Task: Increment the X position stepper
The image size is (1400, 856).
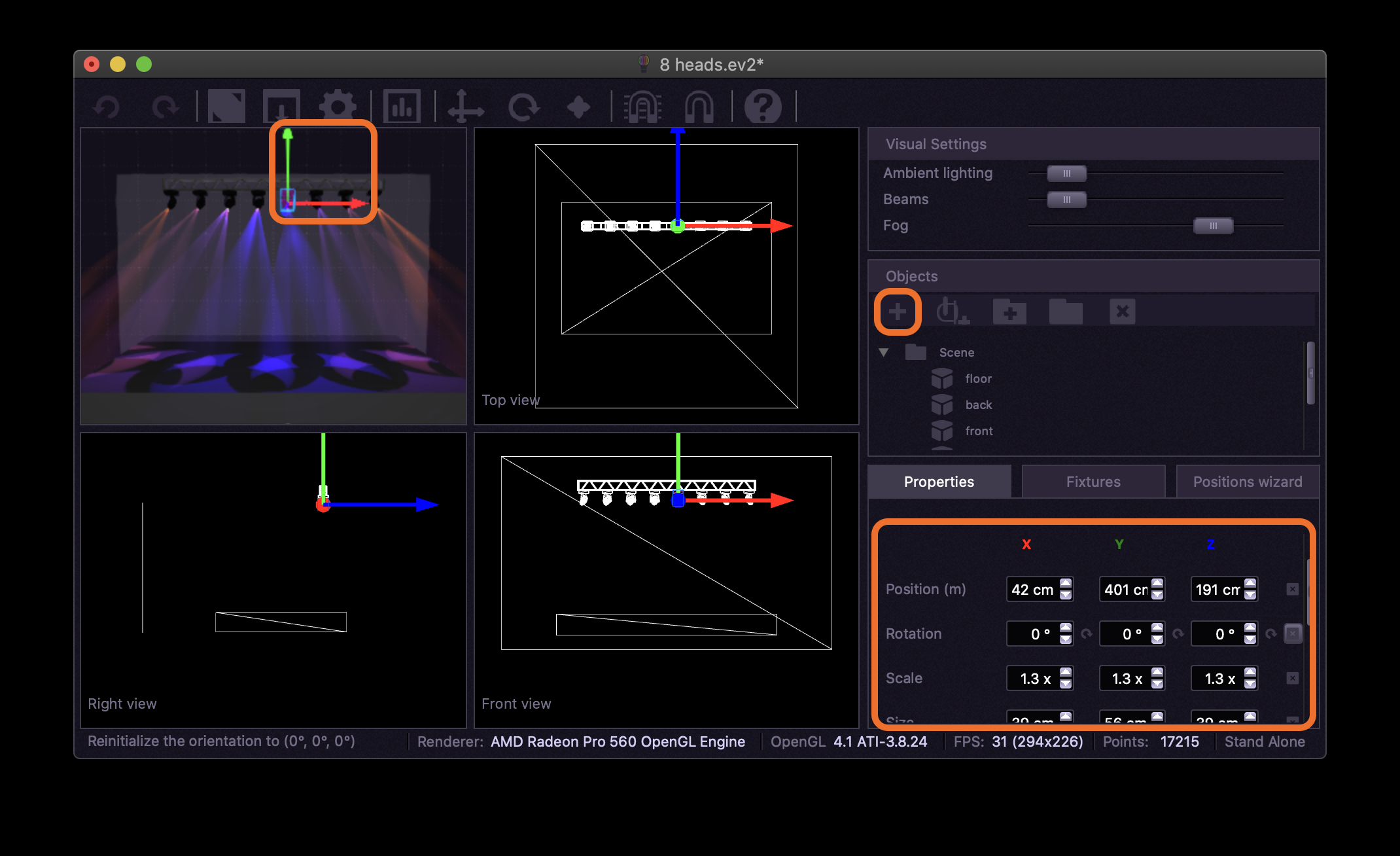Action: click(1066, 583)
